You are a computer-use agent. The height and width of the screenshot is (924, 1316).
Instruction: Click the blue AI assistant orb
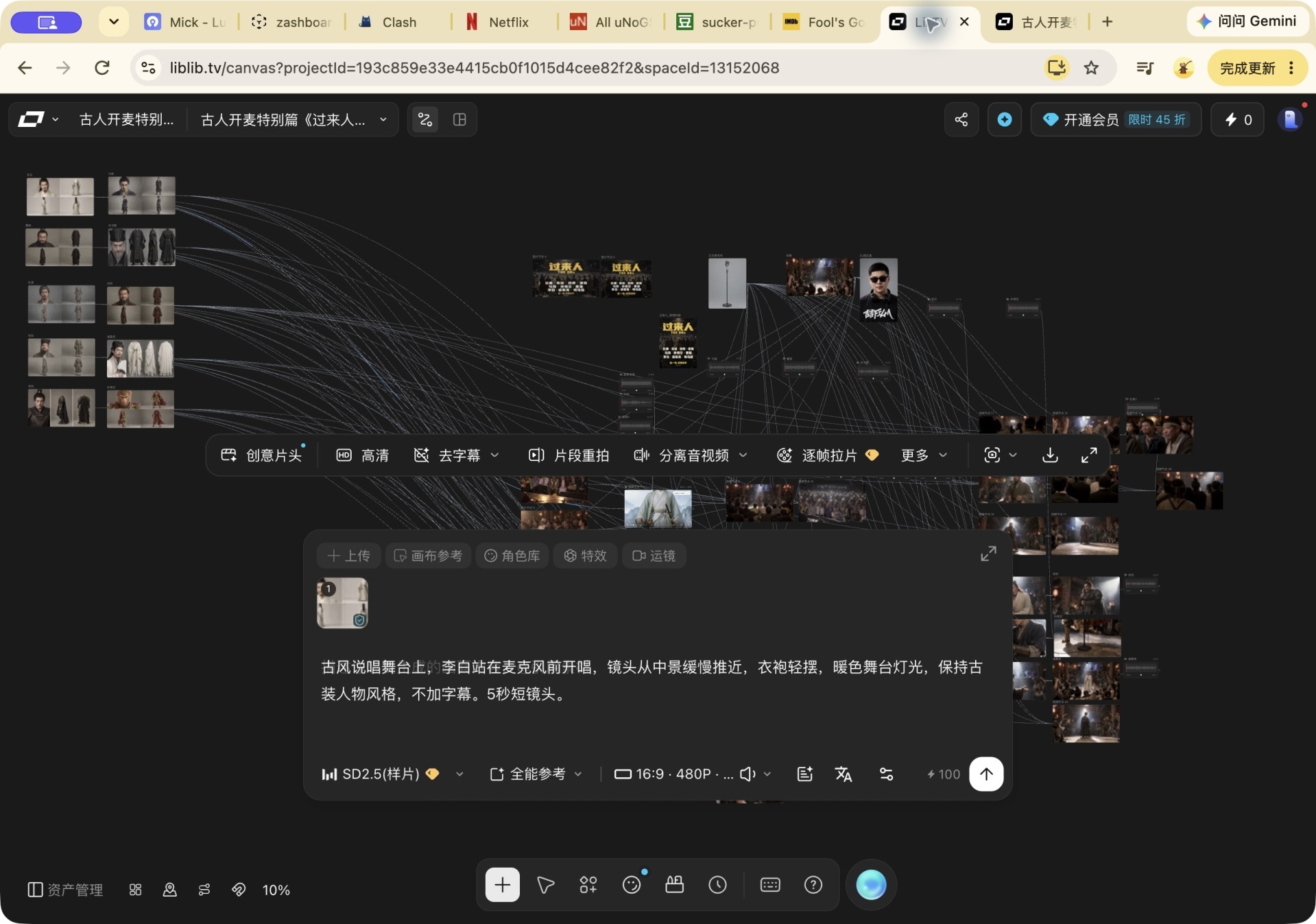coord(872,885)
